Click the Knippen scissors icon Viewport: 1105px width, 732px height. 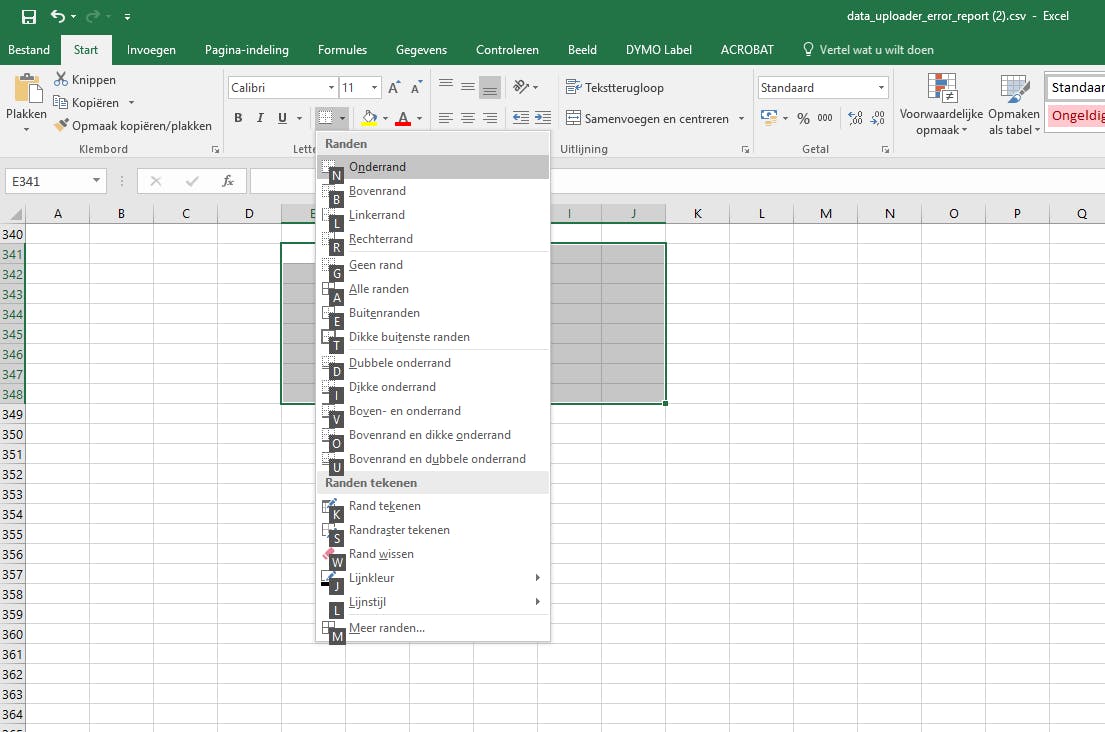63,79
